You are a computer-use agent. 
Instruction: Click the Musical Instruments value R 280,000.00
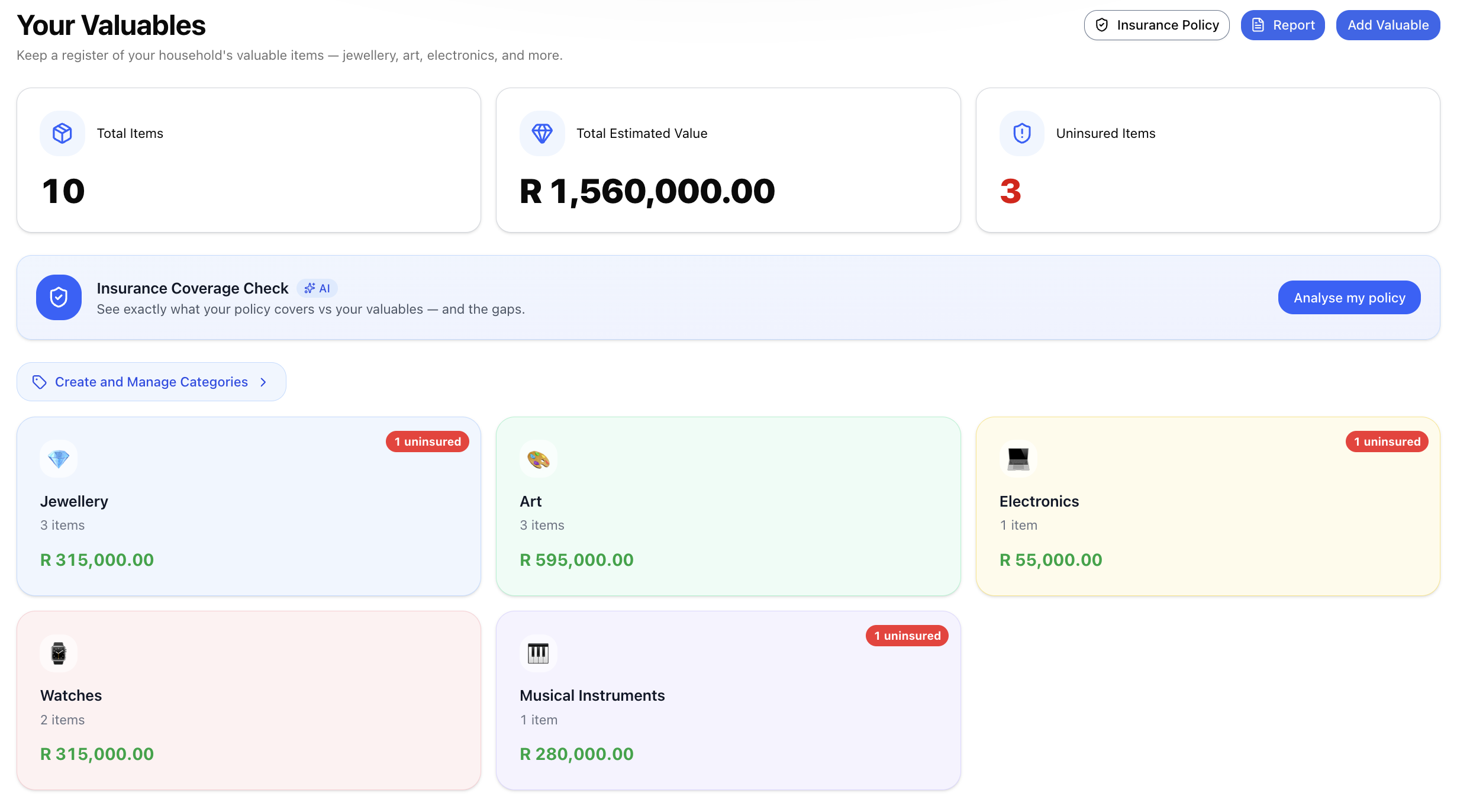[576, 754]
